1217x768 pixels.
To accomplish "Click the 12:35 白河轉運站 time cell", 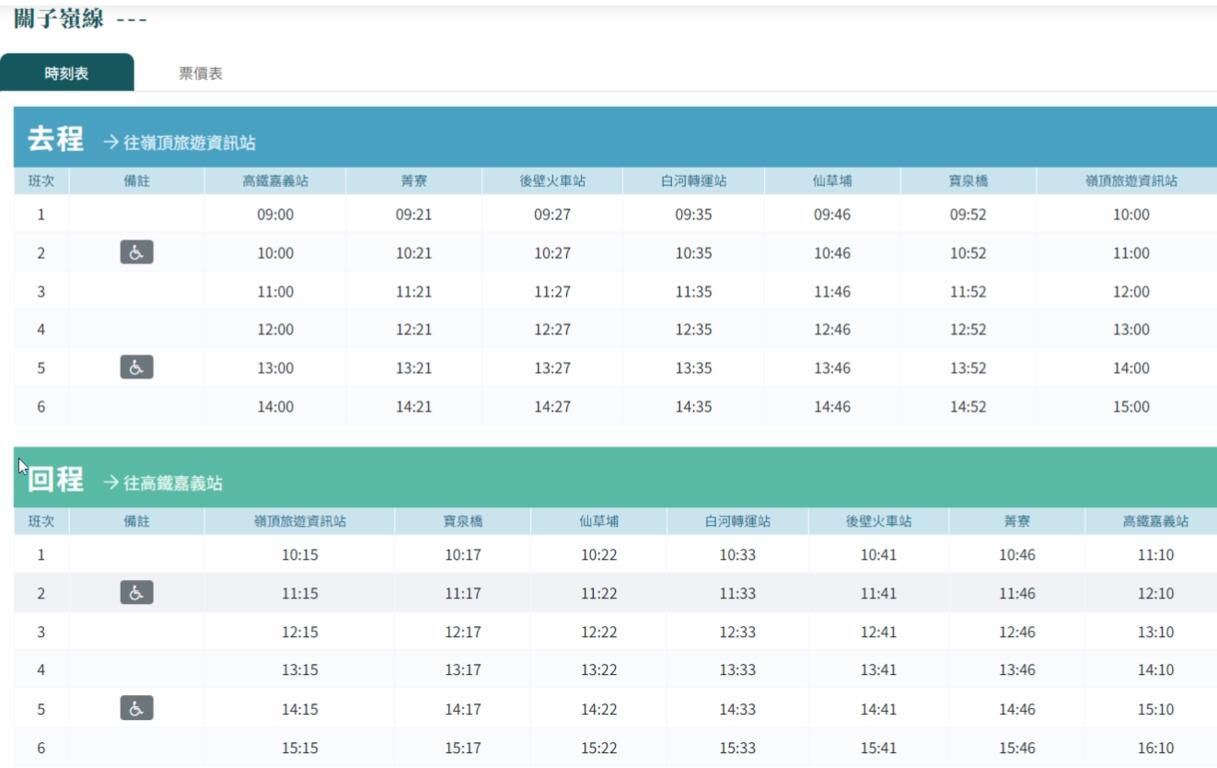I will [693, 330].
